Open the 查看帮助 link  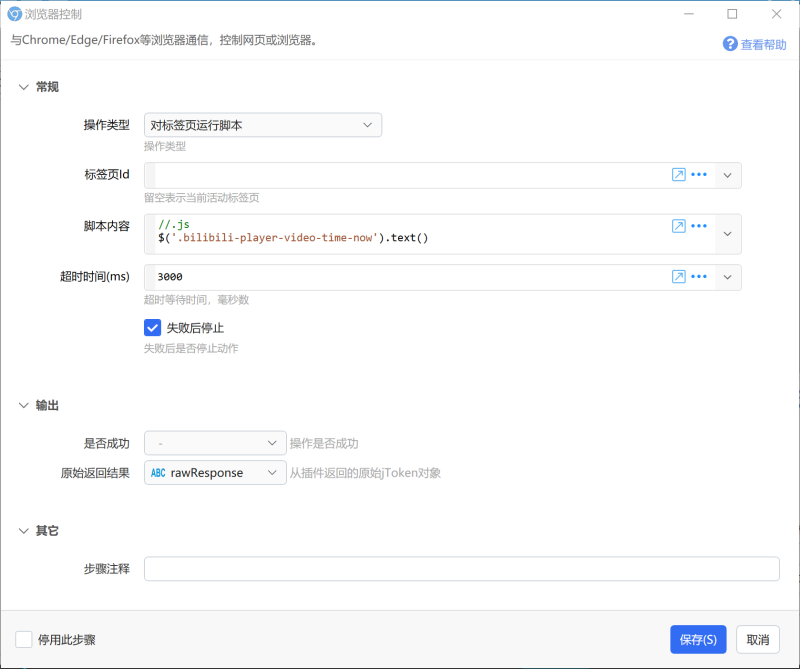click(x=763, y=45)
